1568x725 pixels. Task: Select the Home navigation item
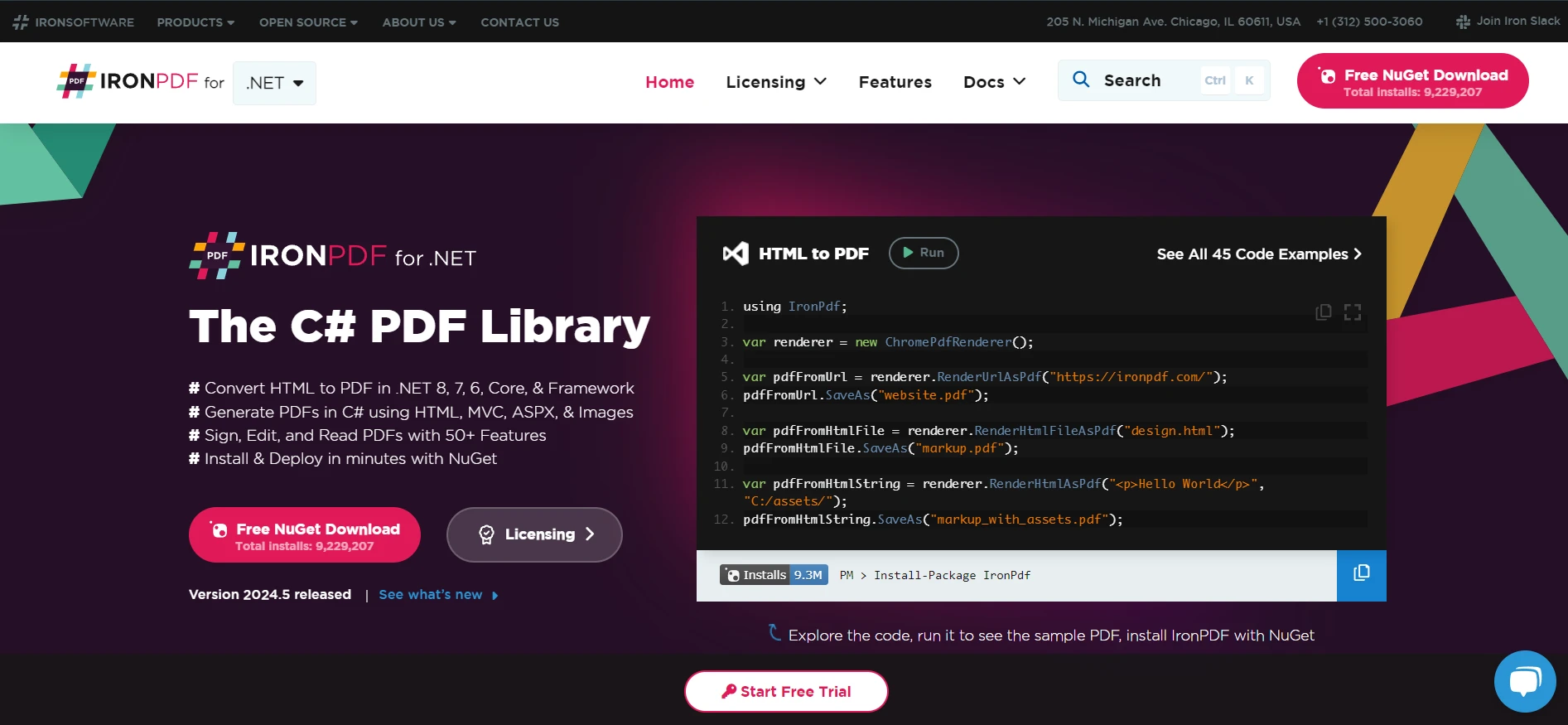[669, 82]
